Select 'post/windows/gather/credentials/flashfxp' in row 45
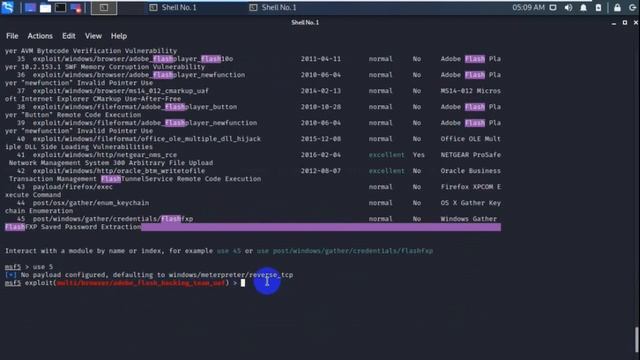Image resolution: width=640 pixels, height=360 pixels. pyautogui.click(x=113, y=219)
